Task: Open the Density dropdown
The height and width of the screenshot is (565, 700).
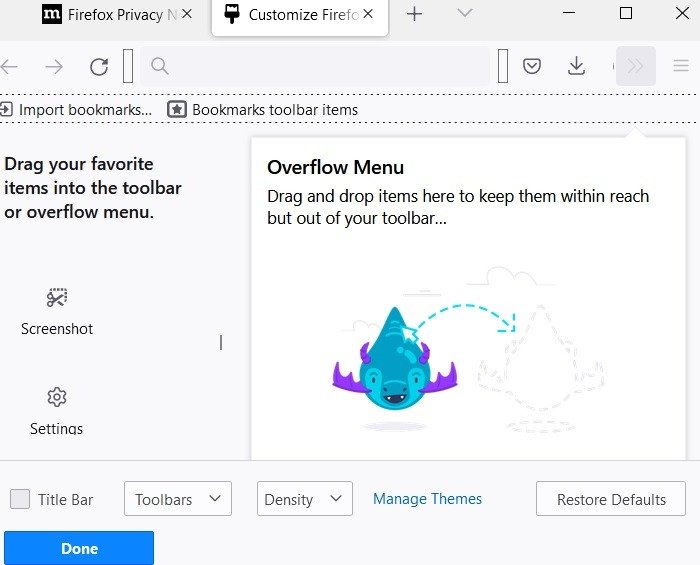Action: [x=304, y=499]
